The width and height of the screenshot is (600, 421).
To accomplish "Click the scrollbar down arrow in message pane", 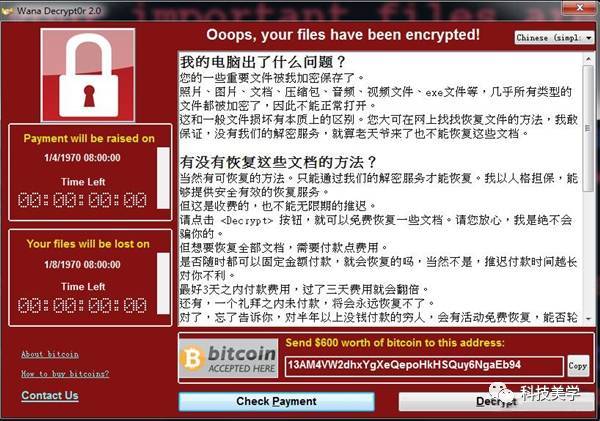I will pos(588,318).
